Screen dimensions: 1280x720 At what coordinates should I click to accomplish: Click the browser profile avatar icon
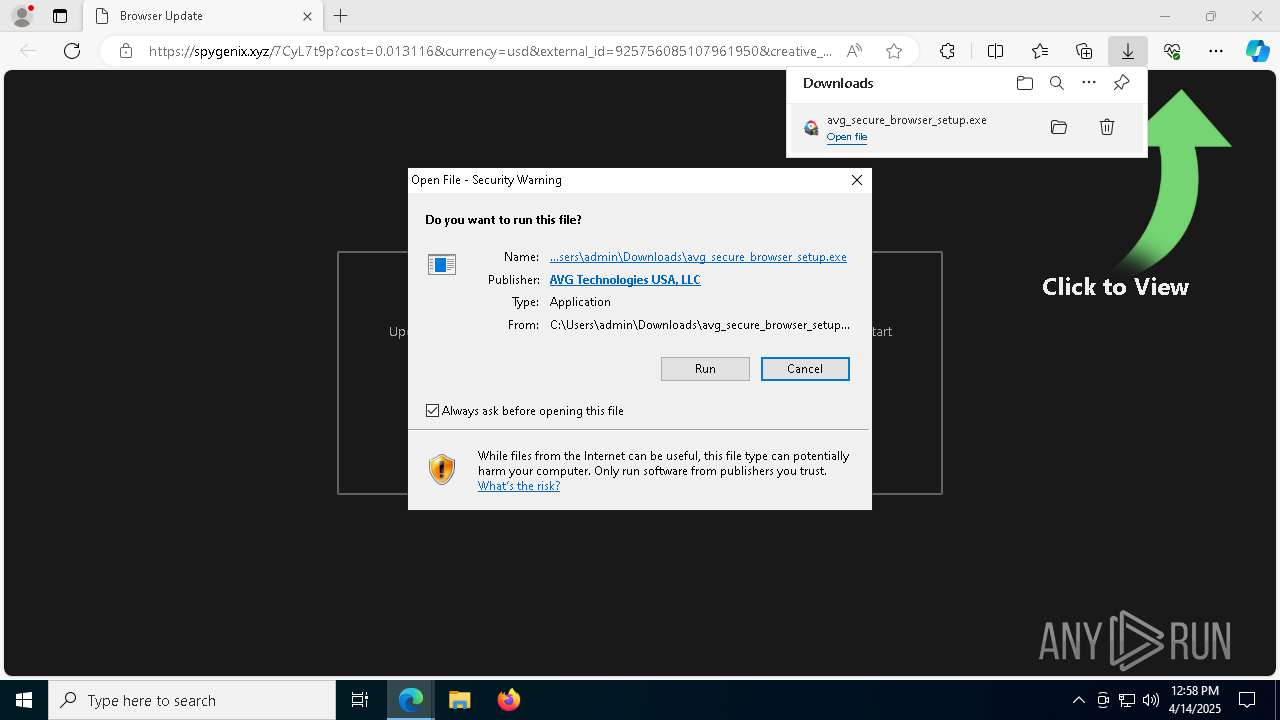pyautogui.click(x=21, y=16)
